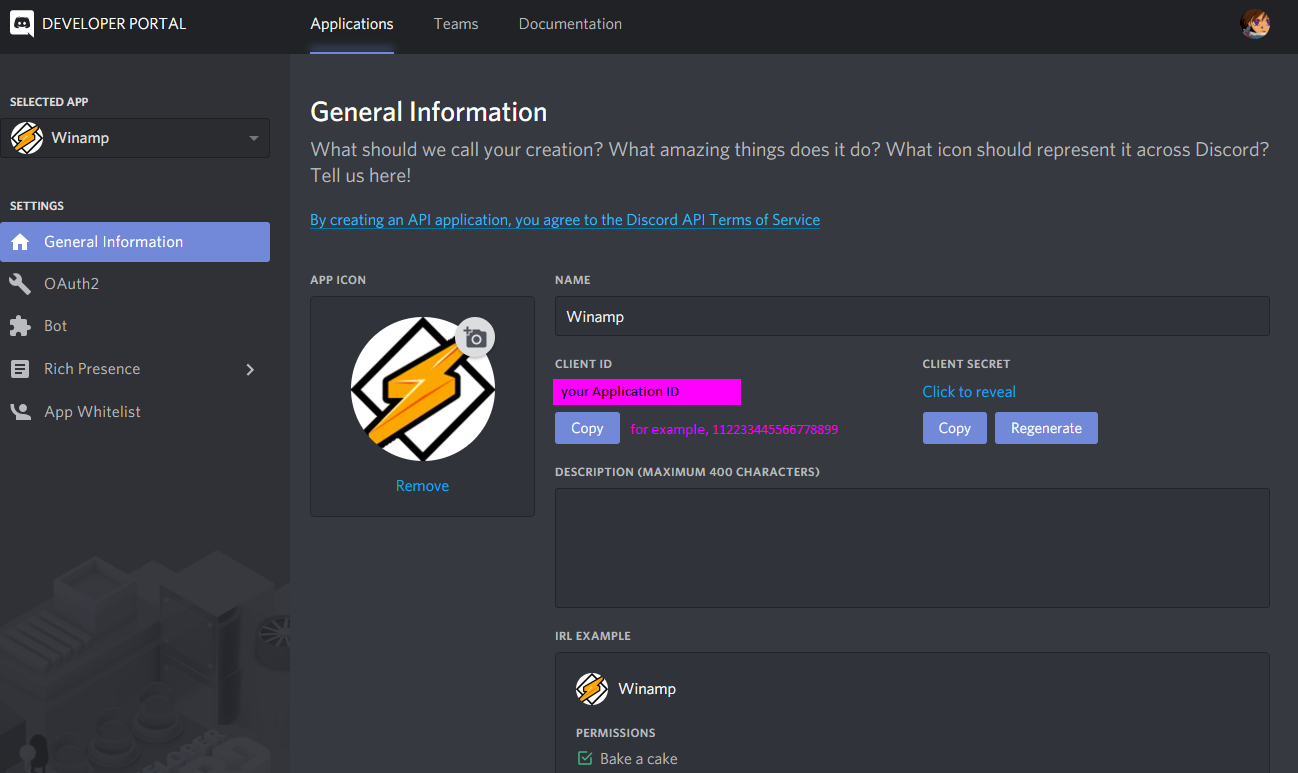Image resolution: width=1298 pixels, height=773 pixels.
Task: Click the Winamp icon in selected app box
Action: point(27,138)
